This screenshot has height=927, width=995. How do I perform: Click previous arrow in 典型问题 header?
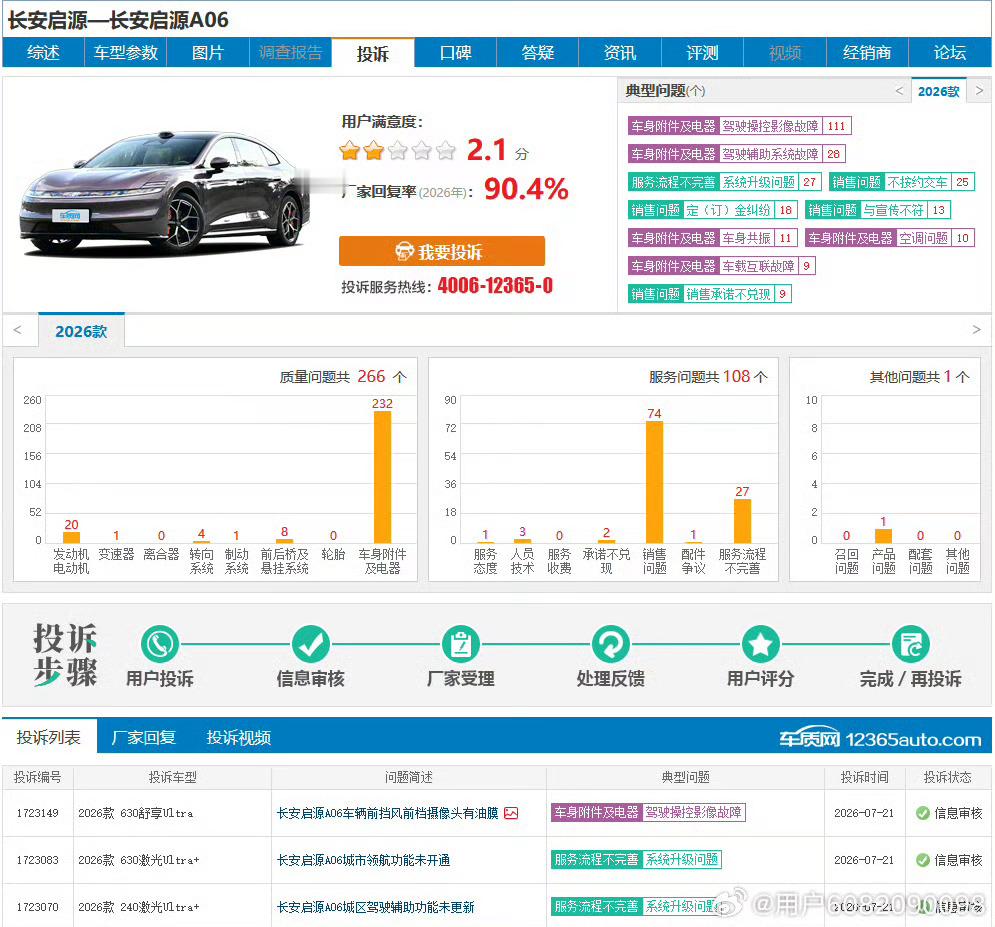(x=899, y=91)
